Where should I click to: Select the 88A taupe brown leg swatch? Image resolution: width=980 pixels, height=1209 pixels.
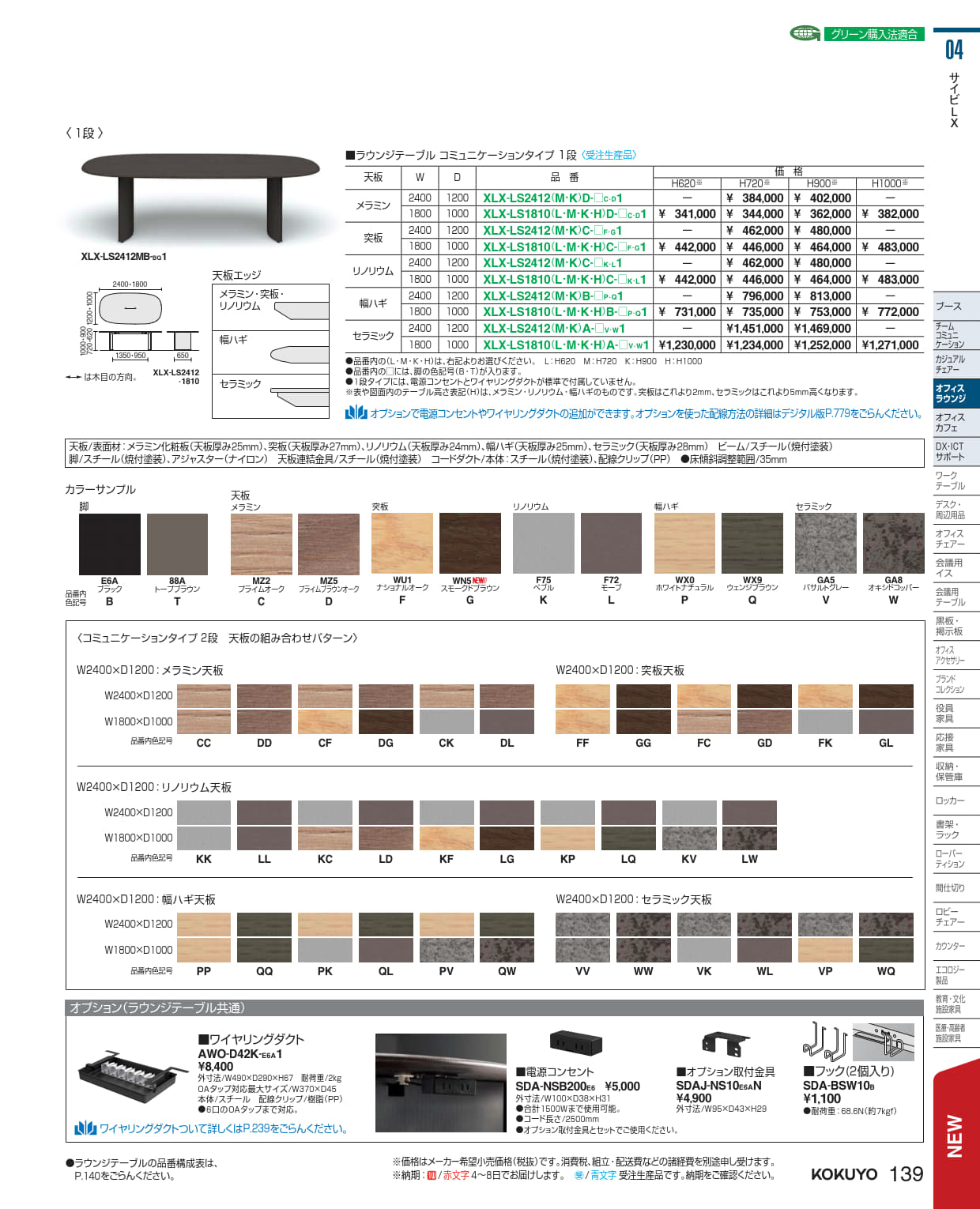click(177, 544)
